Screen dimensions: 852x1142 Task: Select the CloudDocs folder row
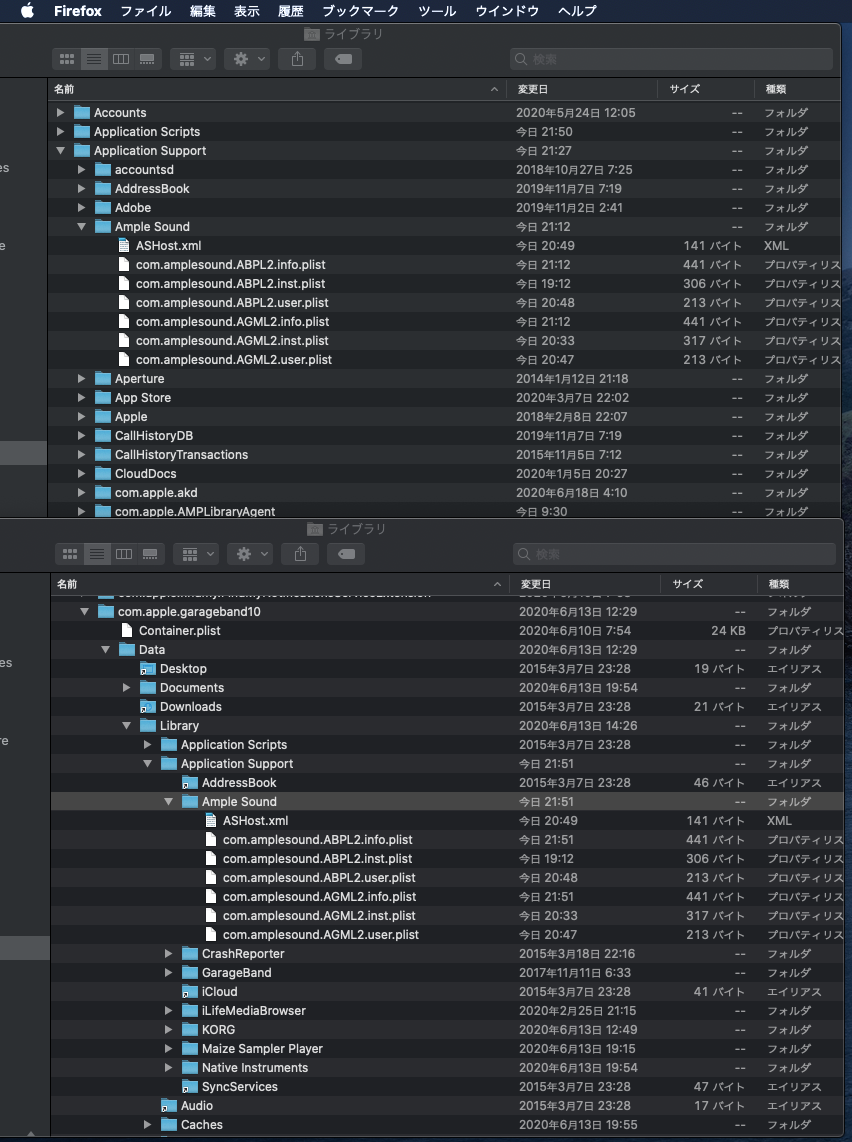[444, 473]
